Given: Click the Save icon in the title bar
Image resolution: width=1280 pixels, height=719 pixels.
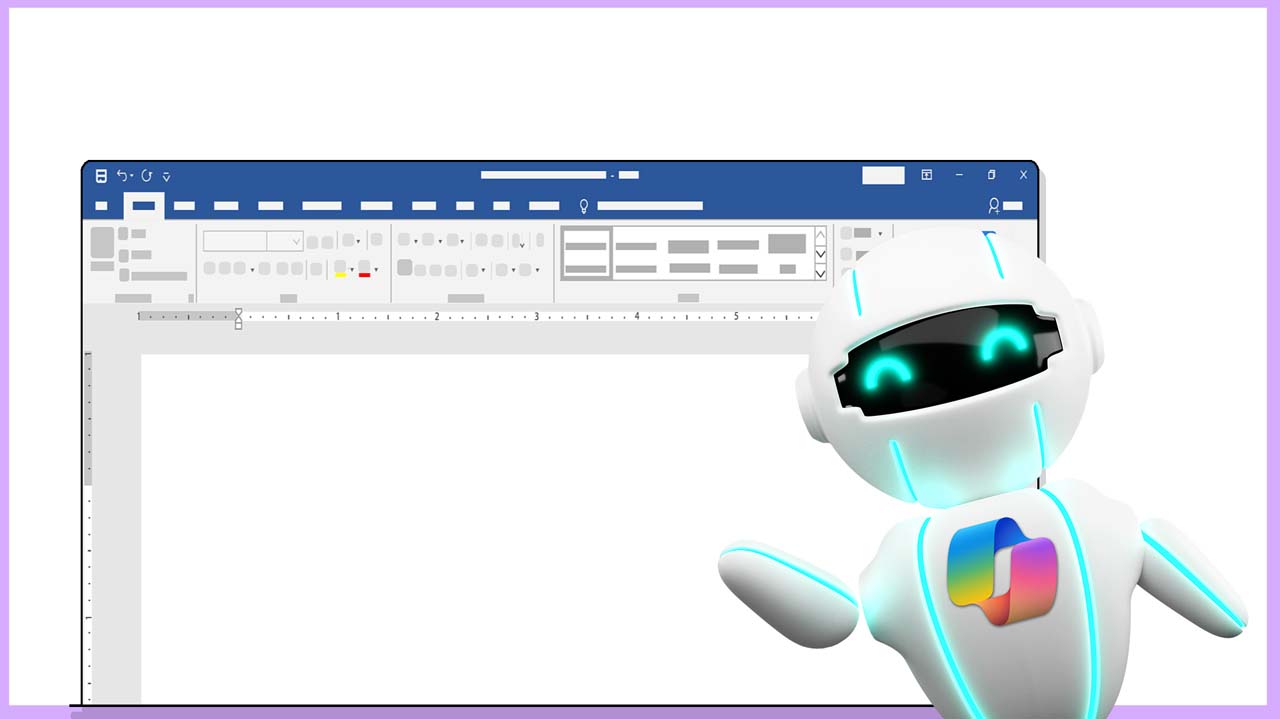Looking at the screenshot, I should click(101, 176).
